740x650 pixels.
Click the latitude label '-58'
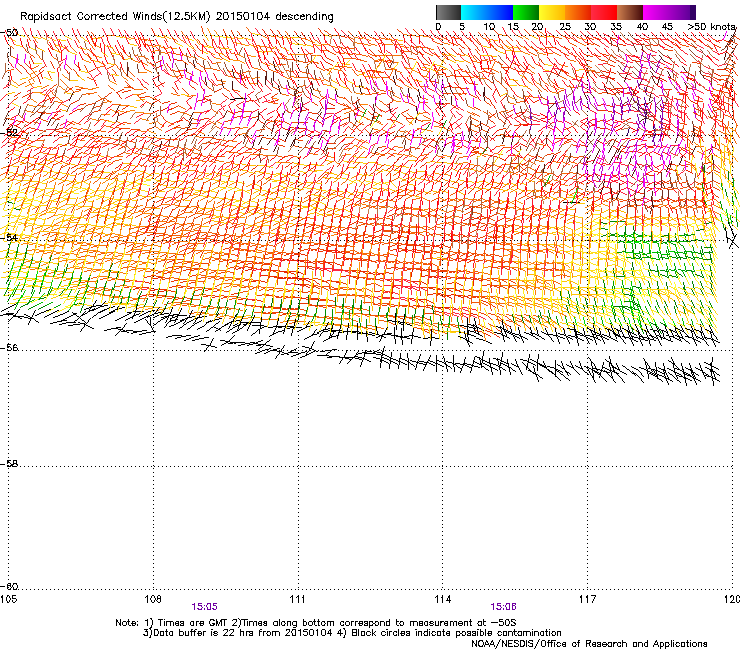[x=9, y=464]
